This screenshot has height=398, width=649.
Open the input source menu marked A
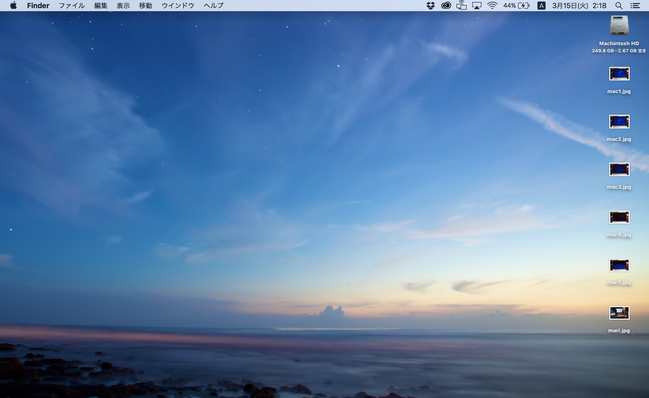point(541,5)
